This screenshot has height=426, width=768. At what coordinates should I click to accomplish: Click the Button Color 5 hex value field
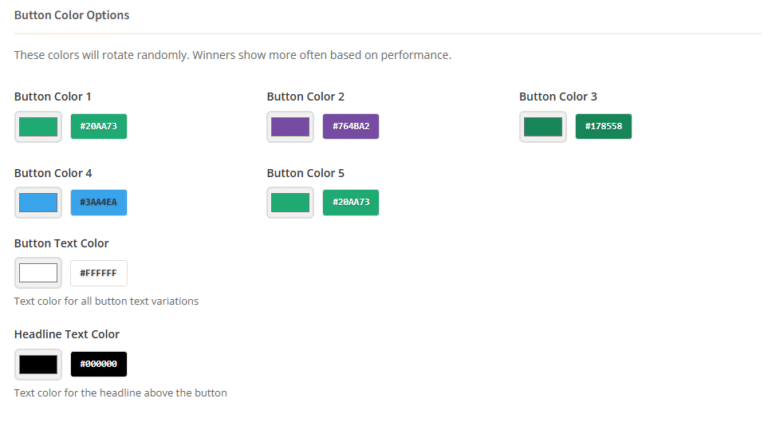point(351,203)
